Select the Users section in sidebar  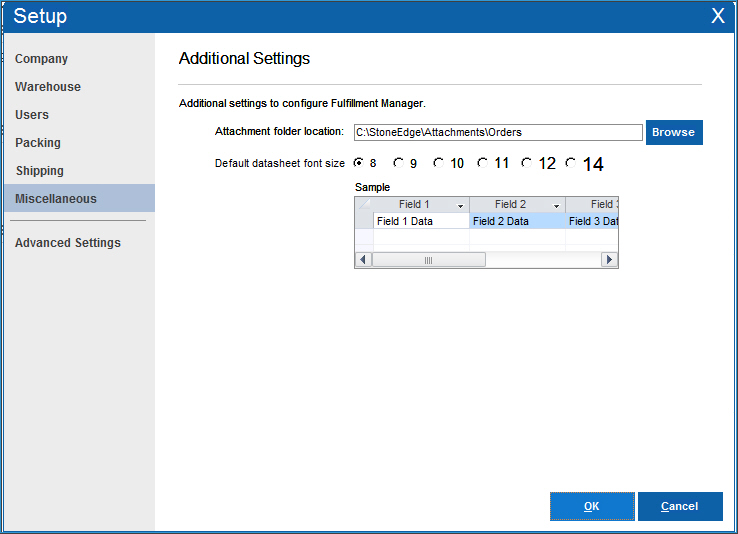click(32, 115)
